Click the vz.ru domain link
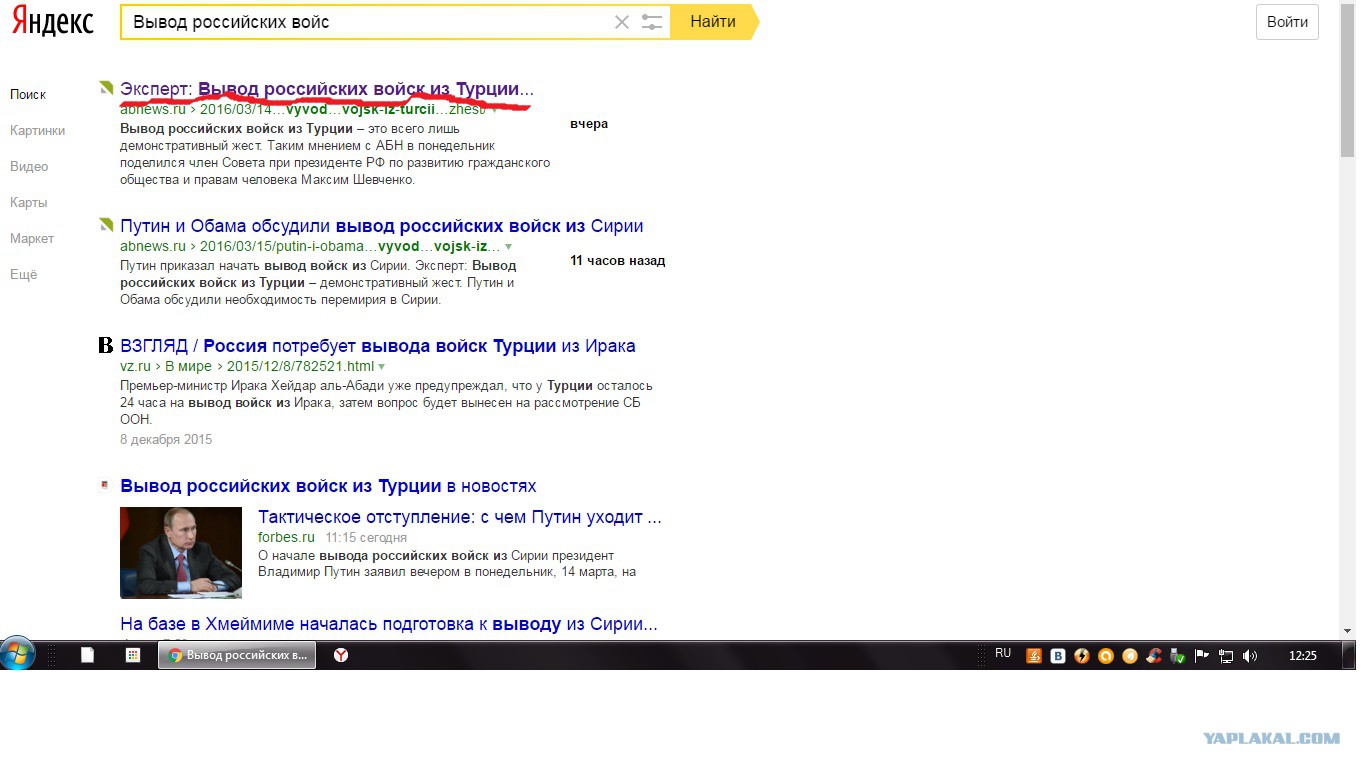1366x768 pixels. coord(133,366)
